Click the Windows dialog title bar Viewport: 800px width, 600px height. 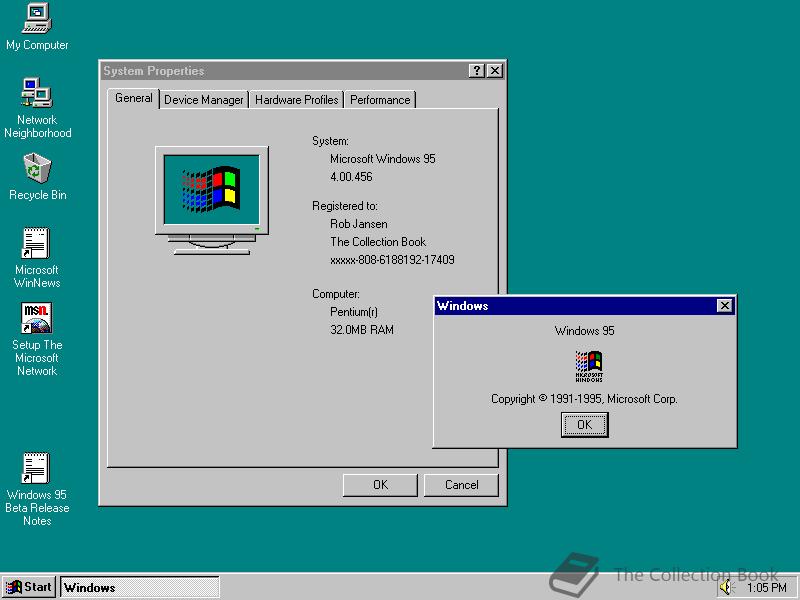click(x=584, y=306)
